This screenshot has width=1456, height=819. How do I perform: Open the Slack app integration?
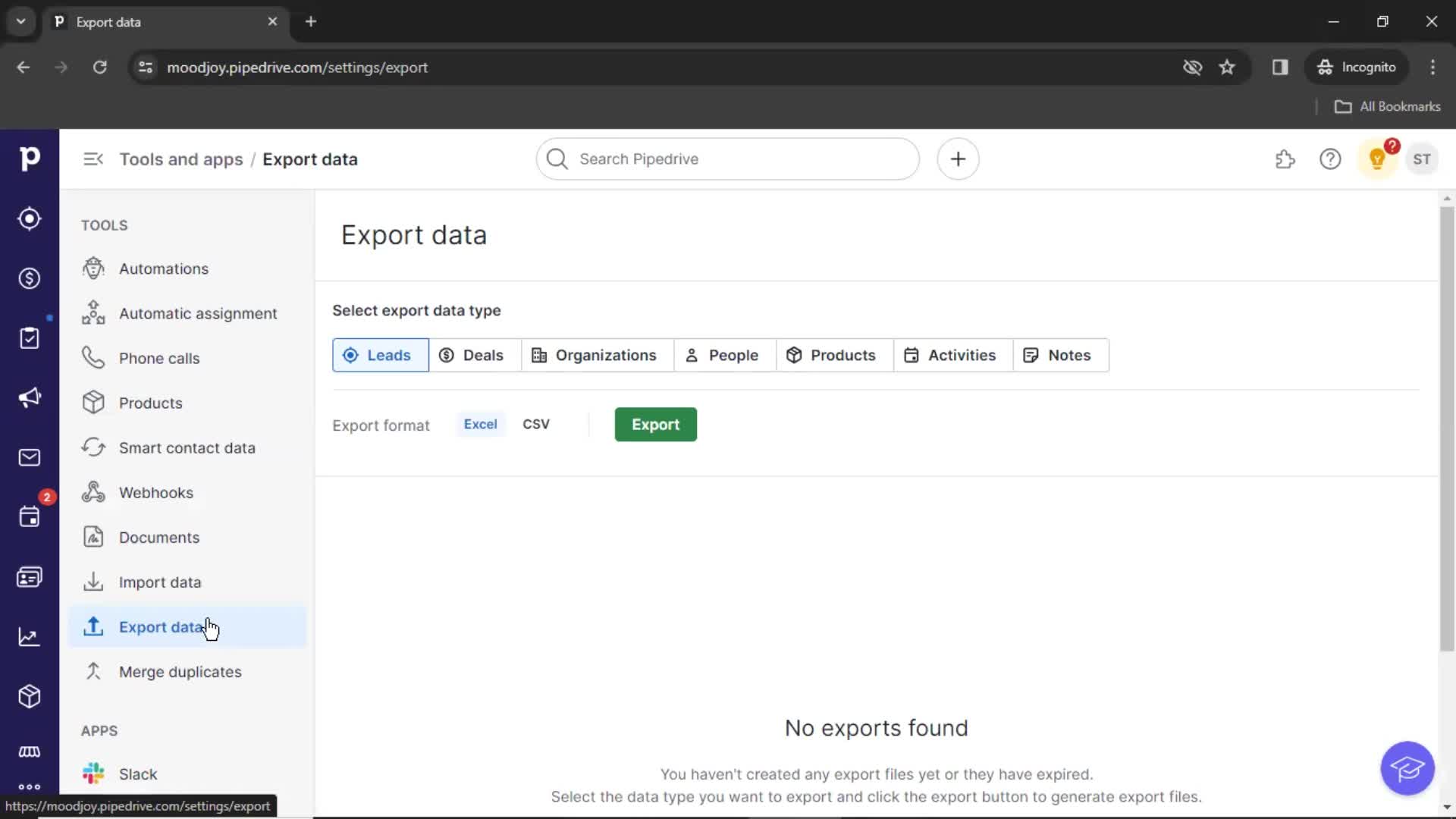tap(137, 773)
